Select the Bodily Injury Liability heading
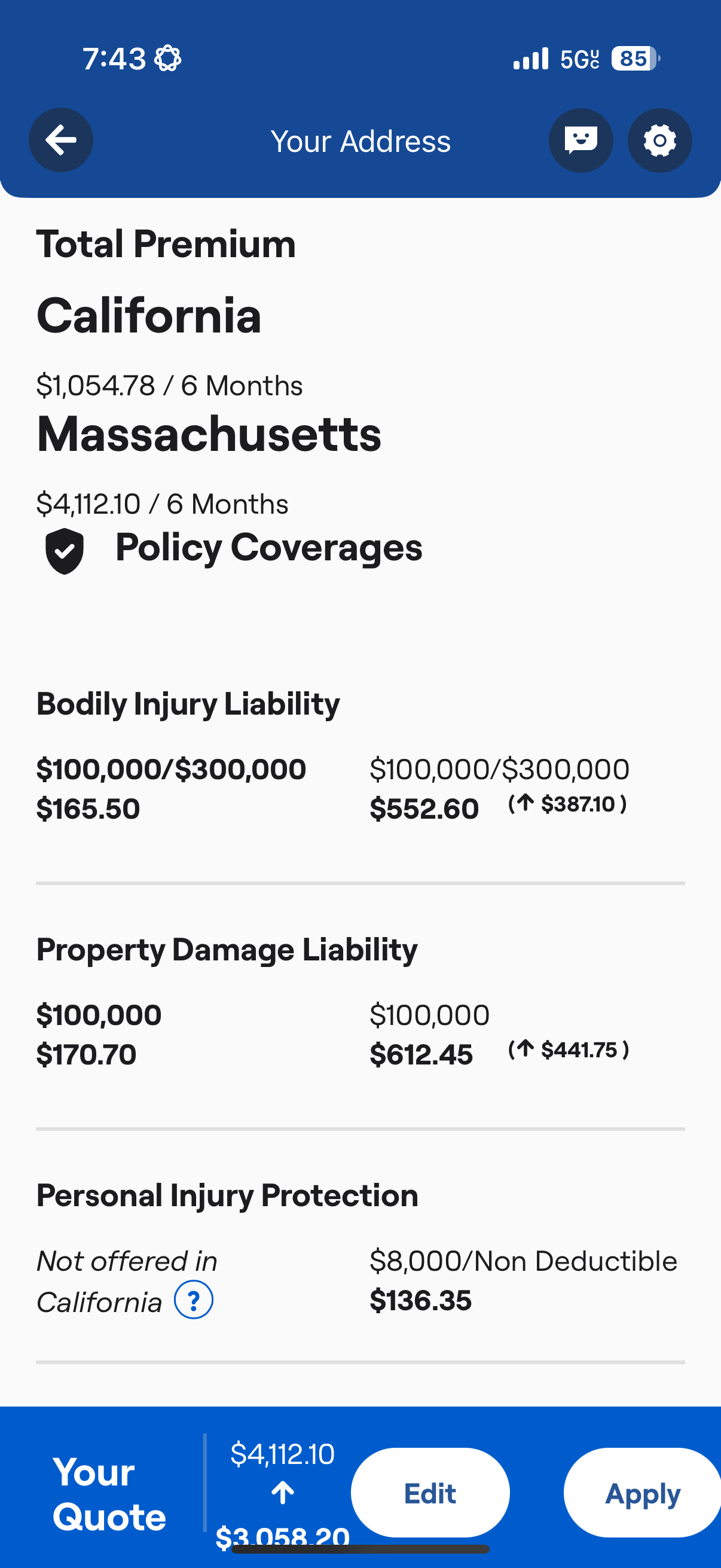 (x=188, y=704)
